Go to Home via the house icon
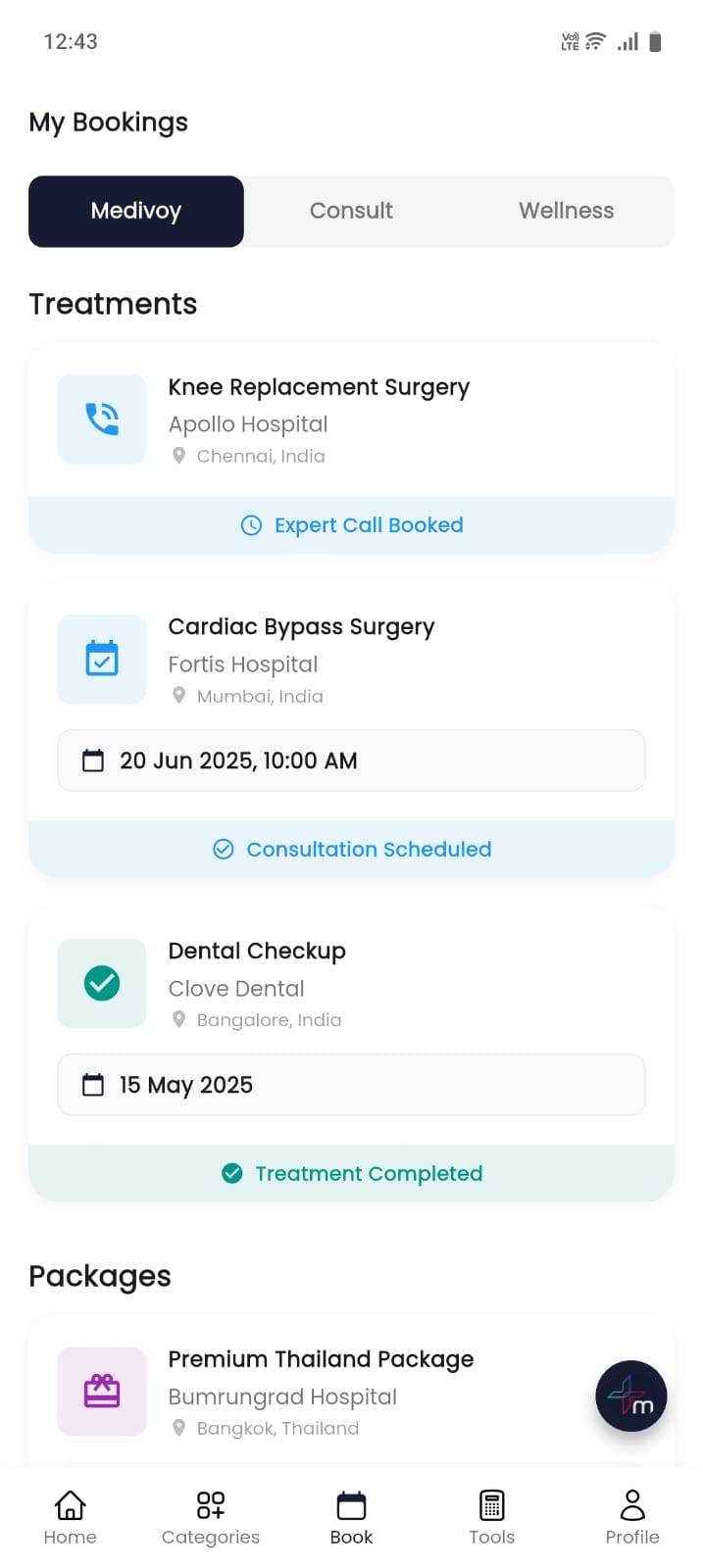 tap(70, 1516)
